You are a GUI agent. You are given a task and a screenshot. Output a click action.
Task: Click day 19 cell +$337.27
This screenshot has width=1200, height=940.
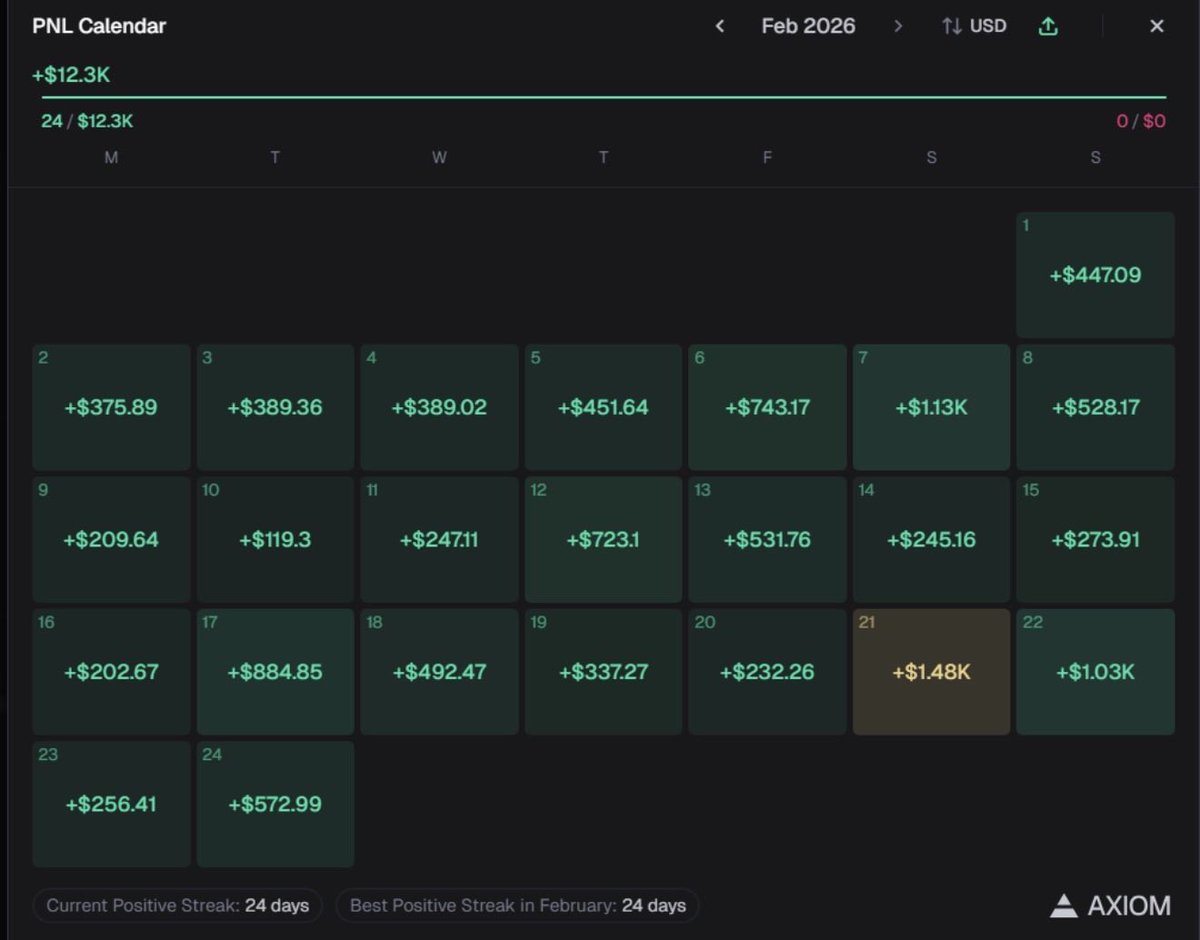pos(603,672)
